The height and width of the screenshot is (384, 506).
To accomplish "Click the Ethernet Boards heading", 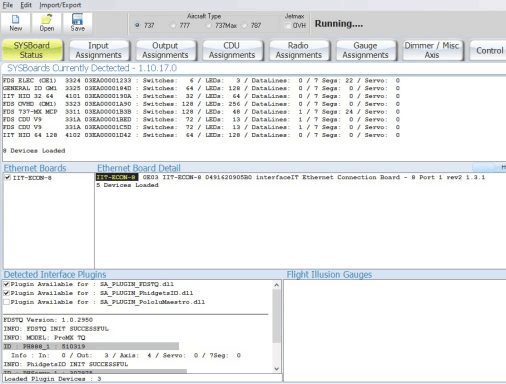I will [35, 168].
